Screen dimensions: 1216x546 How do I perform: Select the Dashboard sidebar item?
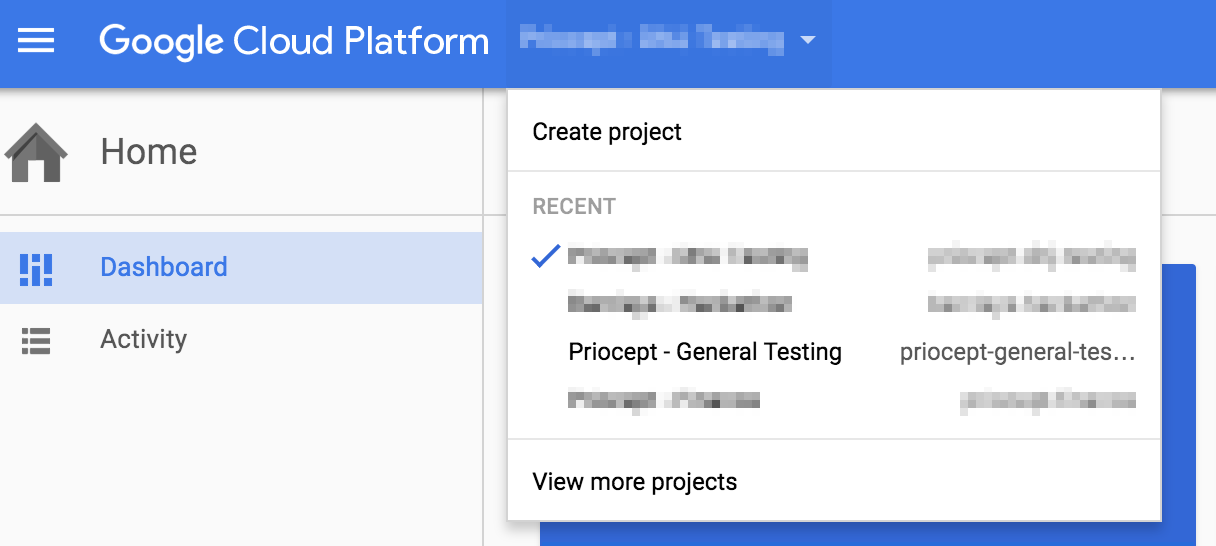click(x=241, y=268)
